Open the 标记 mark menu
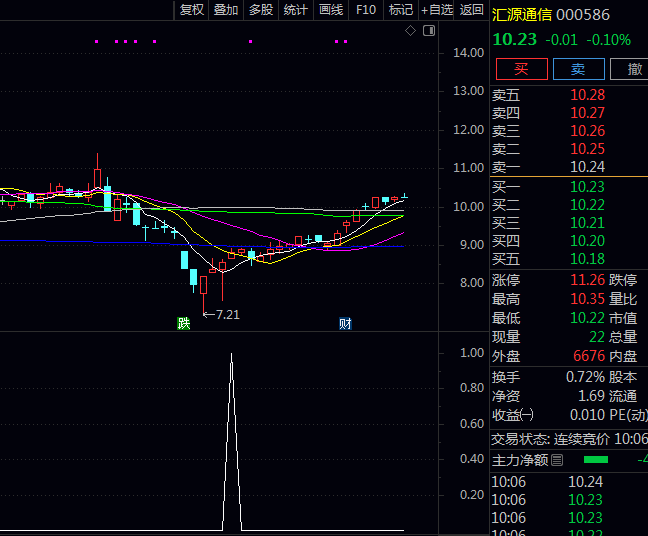648x536 pixels. pyautogui.click(x=400, y=10)
